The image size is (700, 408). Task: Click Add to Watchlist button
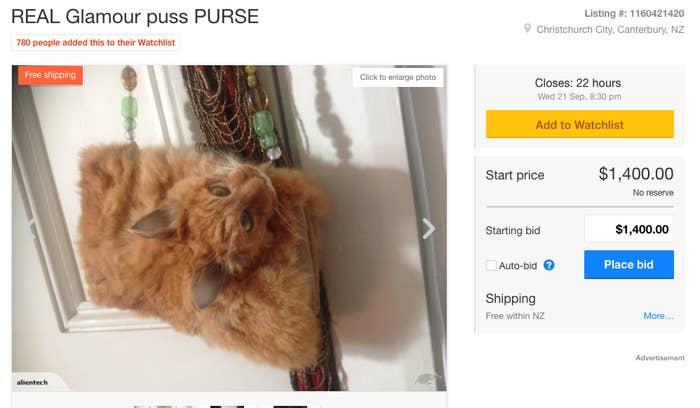[x=579, y=125]
